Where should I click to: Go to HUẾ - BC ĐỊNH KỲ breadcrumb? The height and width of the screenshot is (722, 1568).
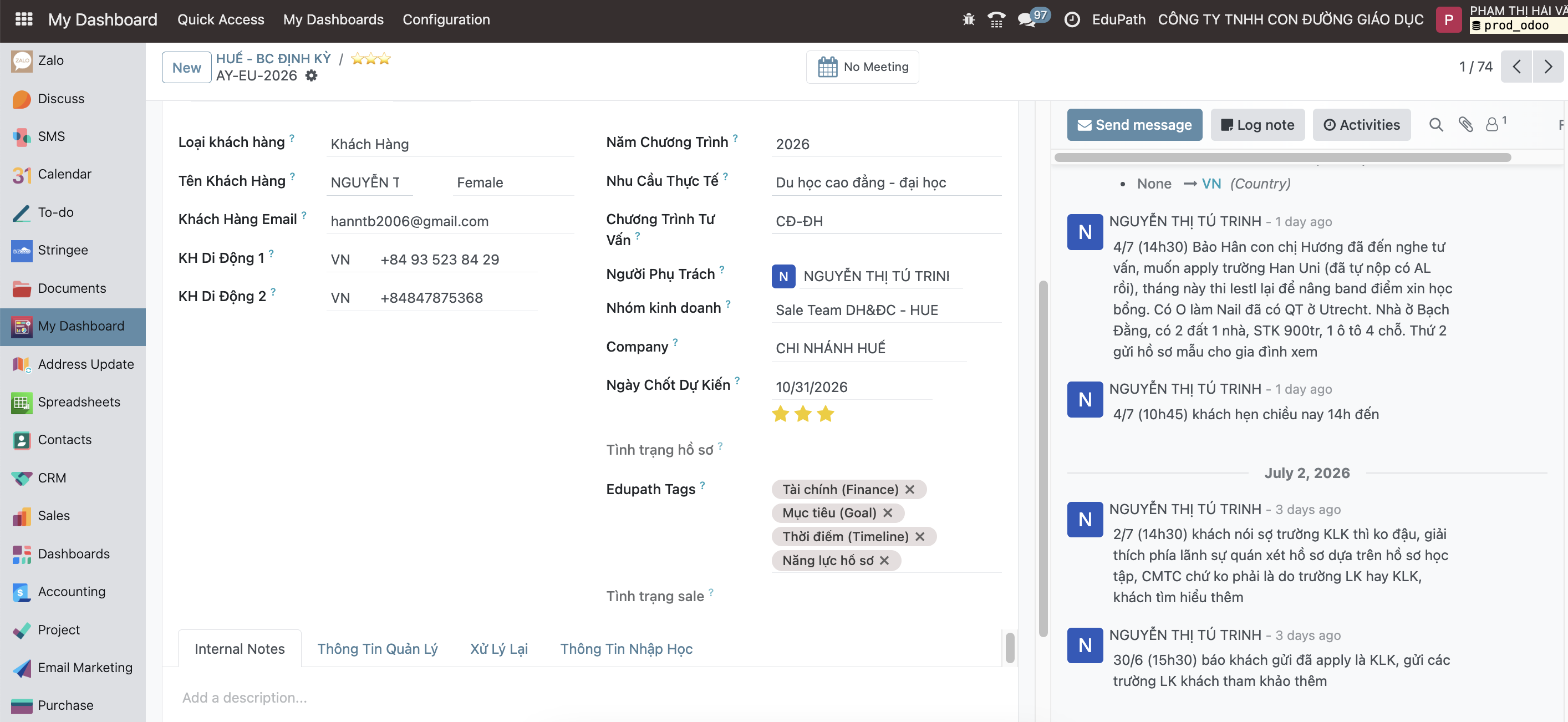[x=273, y=58]
